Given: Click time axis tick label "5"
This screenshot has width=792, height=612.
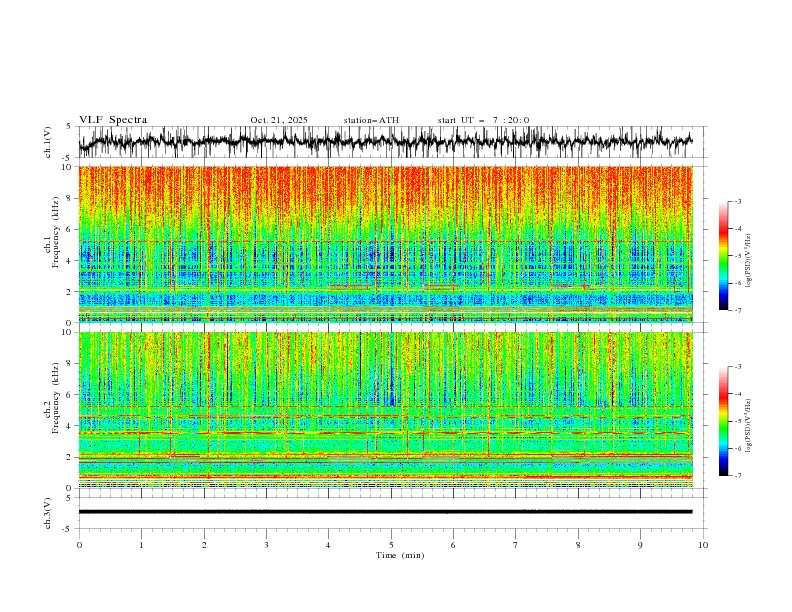Looking at the screenshot, I should pos(391,545).
